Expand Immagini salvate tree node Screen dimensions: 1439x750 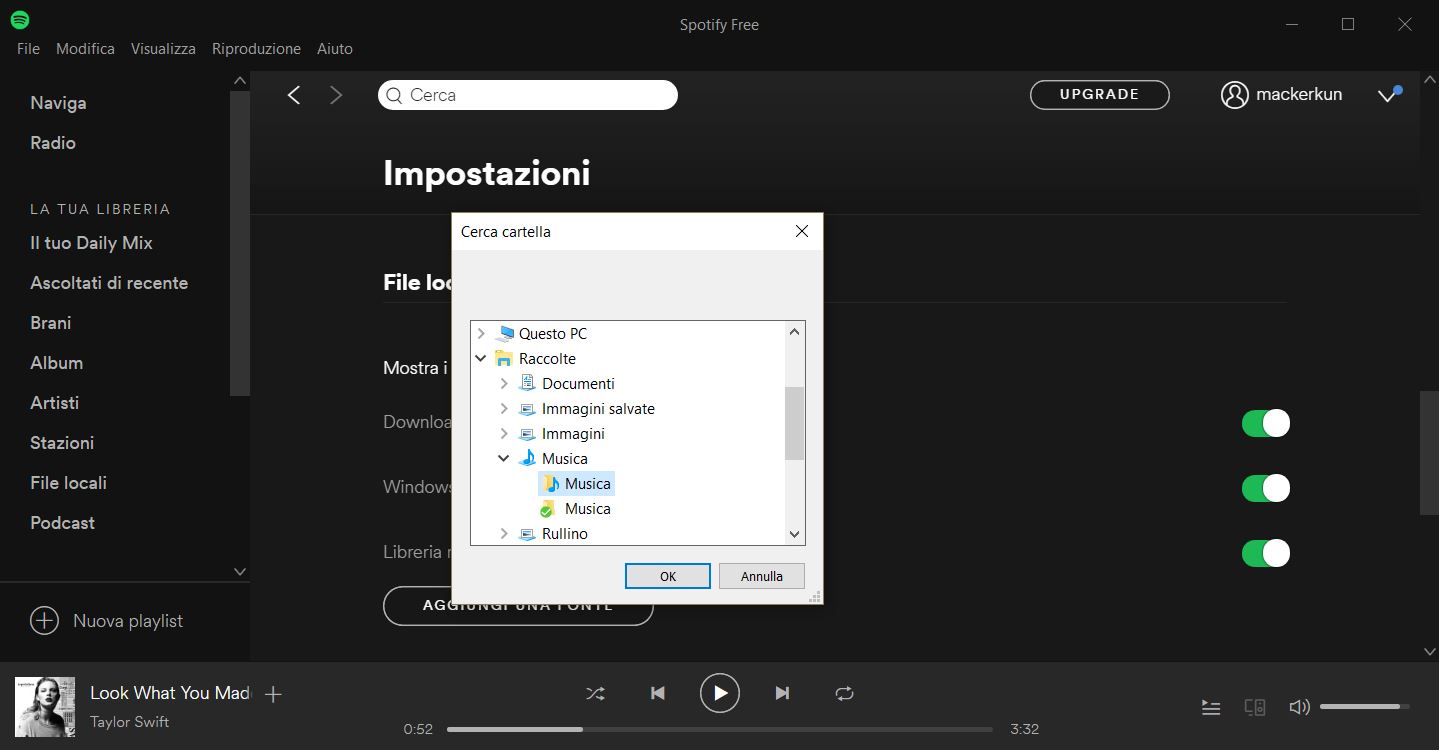[504, 409]
